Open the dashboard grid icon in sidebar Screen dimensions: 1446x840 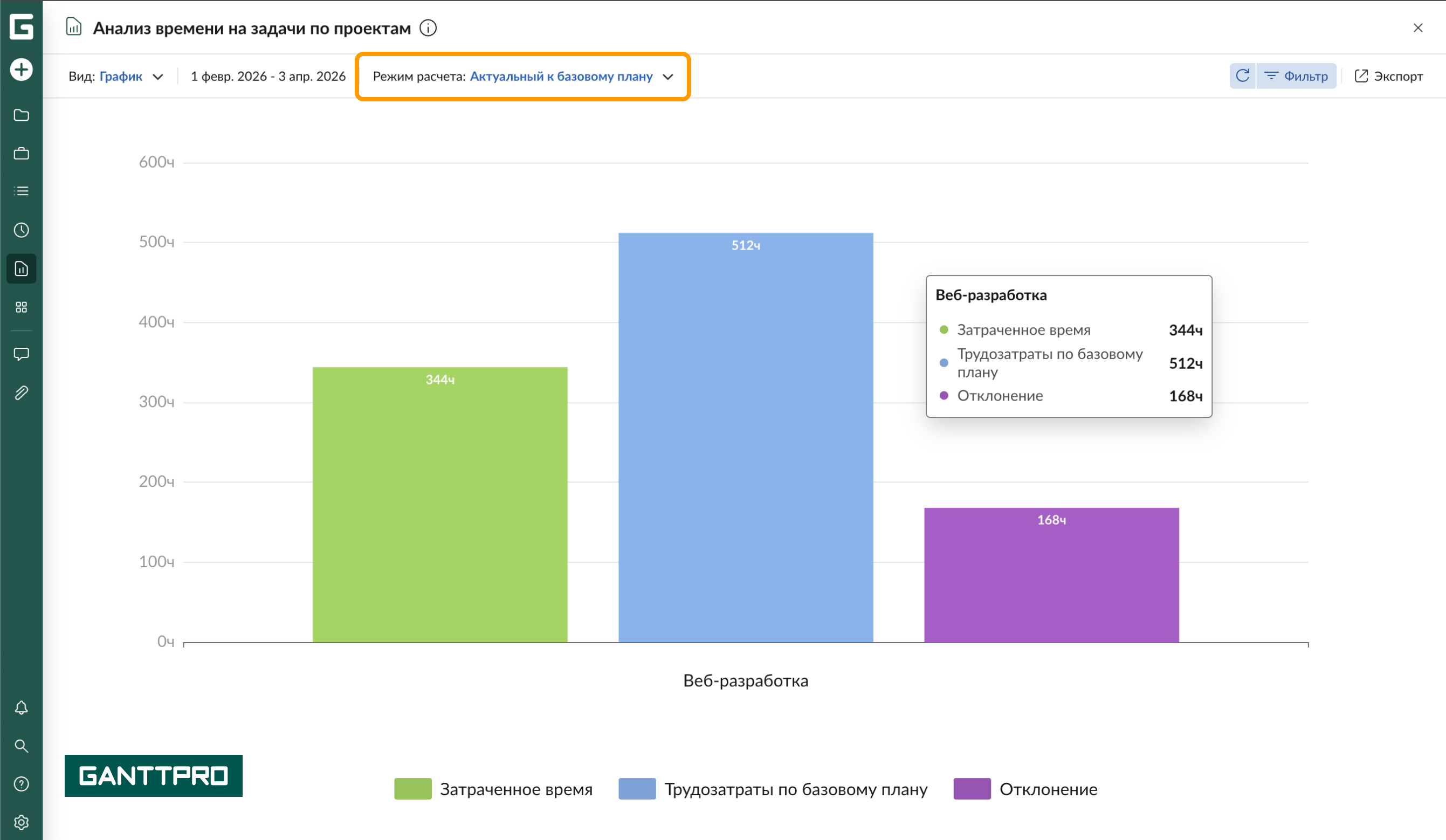point(21,307)
